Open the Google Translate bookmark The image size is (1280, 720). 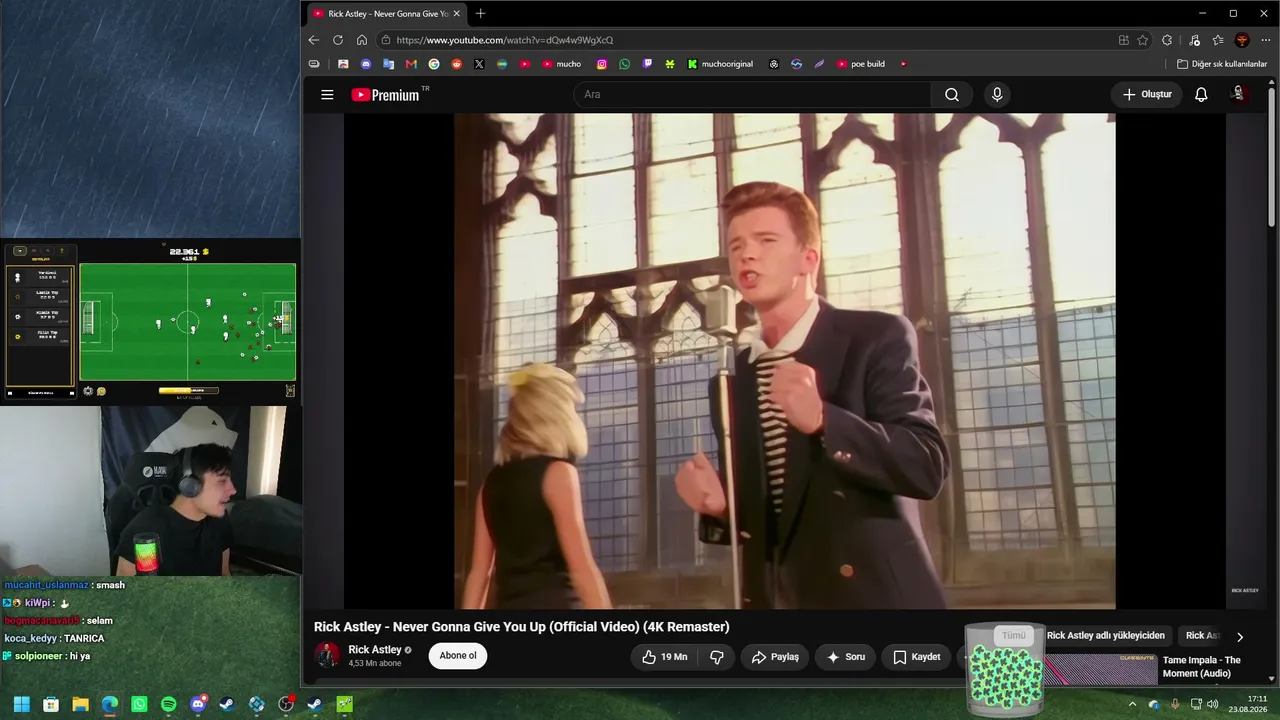(x=389, y=64)
